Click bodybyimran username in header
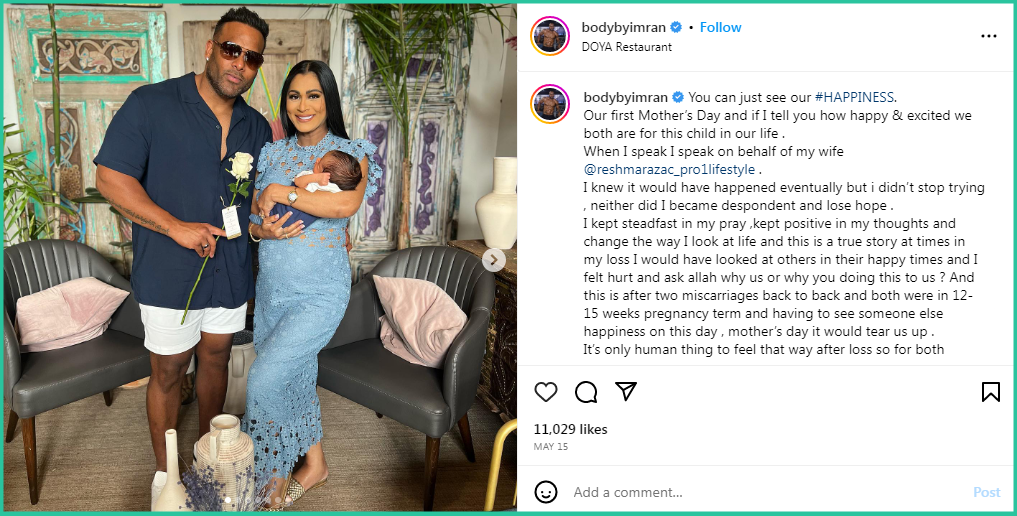 point(623,27)
